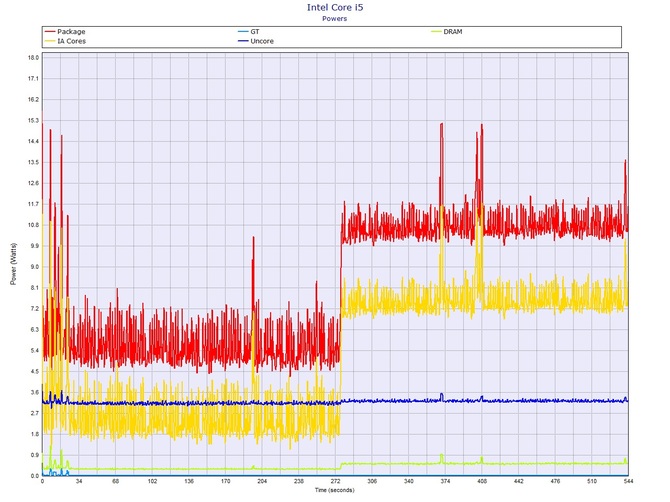Click the 13.5 y-axis value
Viewport: 670px width, 502px height.
coord(33,162)
